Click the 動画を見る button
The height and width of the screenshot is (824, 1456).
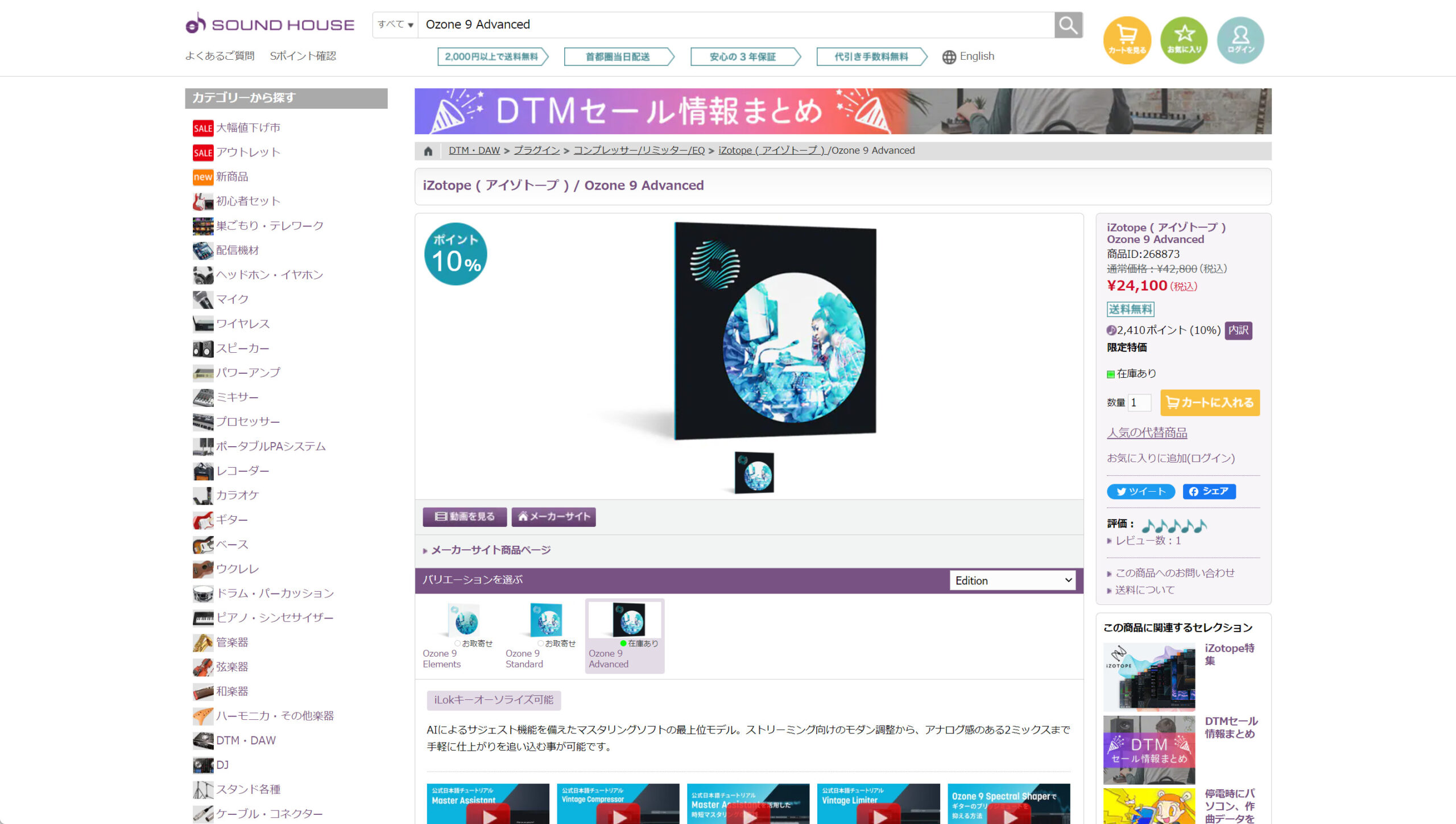tap(465, 517)
